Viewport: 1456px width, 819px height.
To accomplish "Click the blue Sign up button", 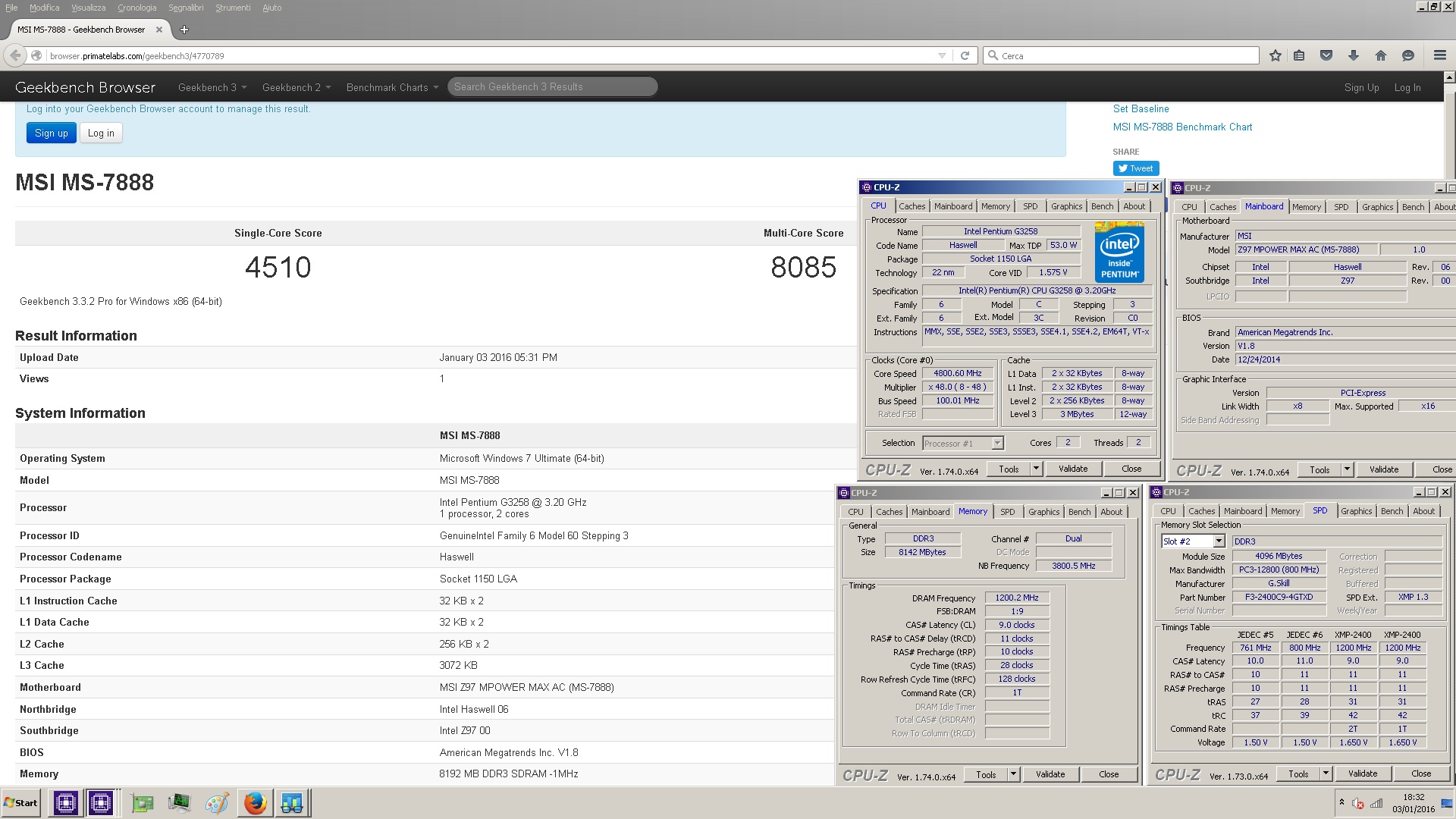I will [x=52, y=133].
